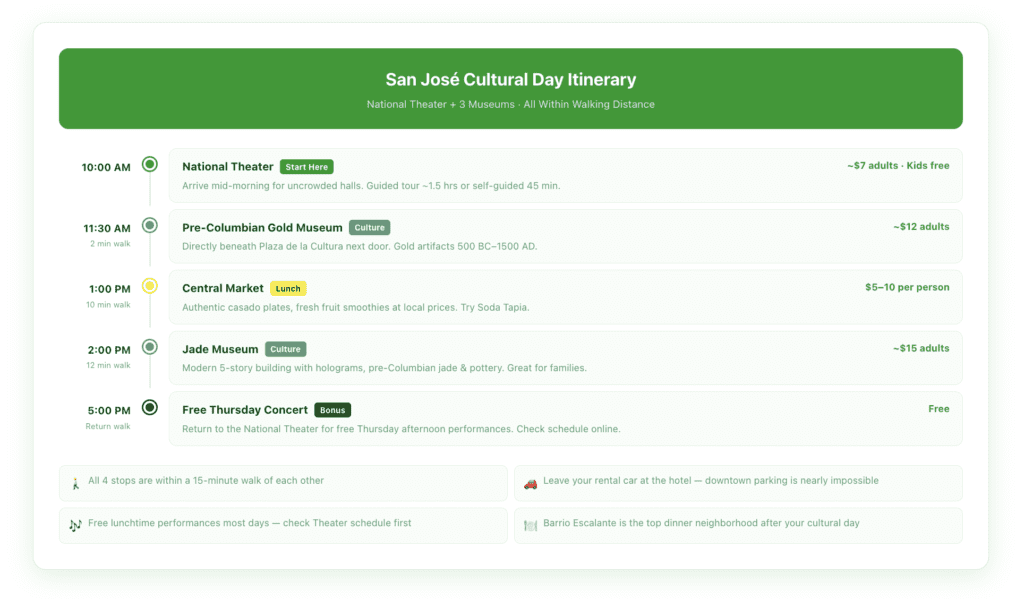The width and height of the screenshot is (1024, 599).
Task: Click the dinner plate icon
Action: click(x=530, y=526)
